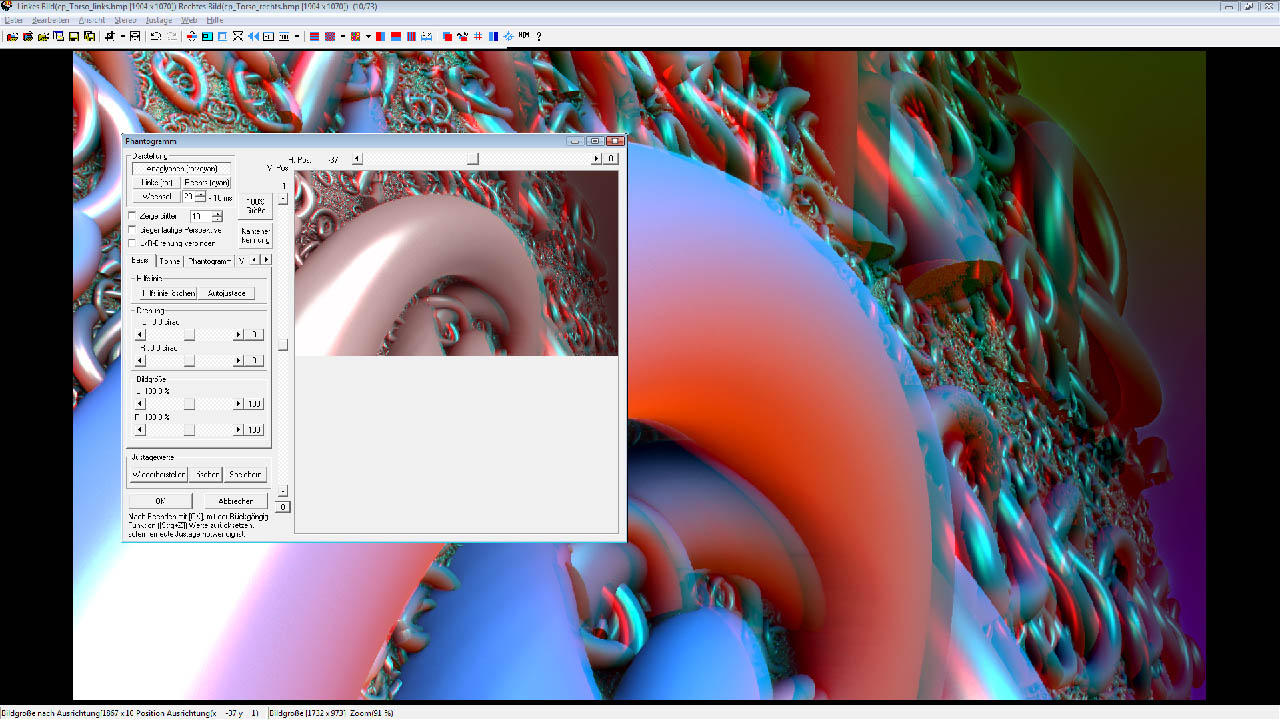Open dropdown arrow after the three-line toolbar icon
The image size is (1280, 720).
297,36
